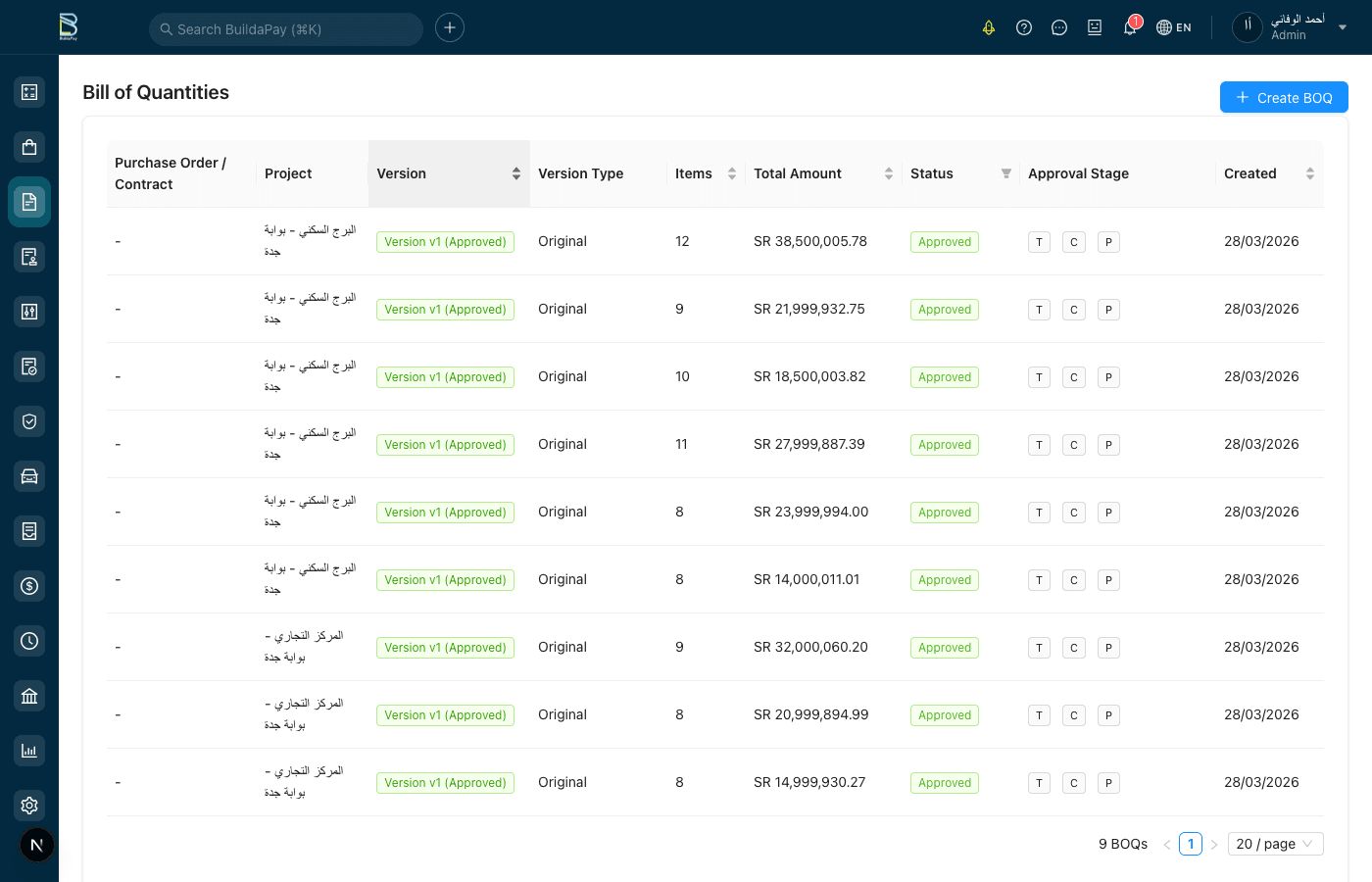Open the bank building sidebar icon
1372x882 pixels.
pos(29,696)
